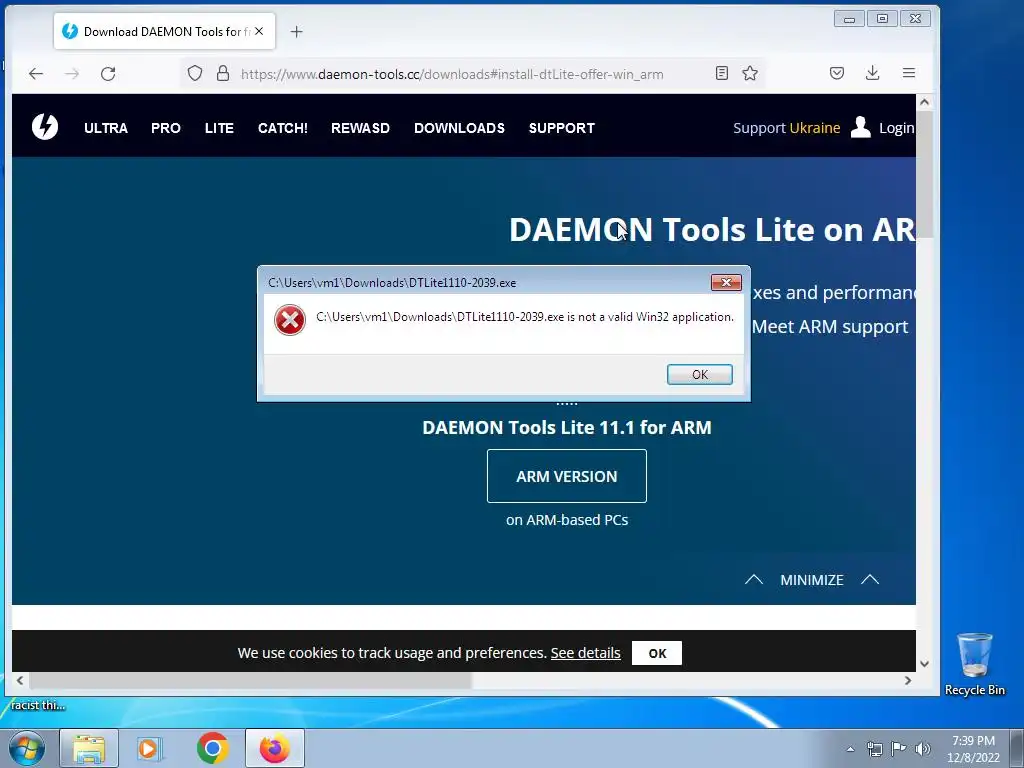Image resolution: width=1024 pixels, height=768 pixels.
Task: Click the 'on ARM-based PCs' caption
Action: 567,520
